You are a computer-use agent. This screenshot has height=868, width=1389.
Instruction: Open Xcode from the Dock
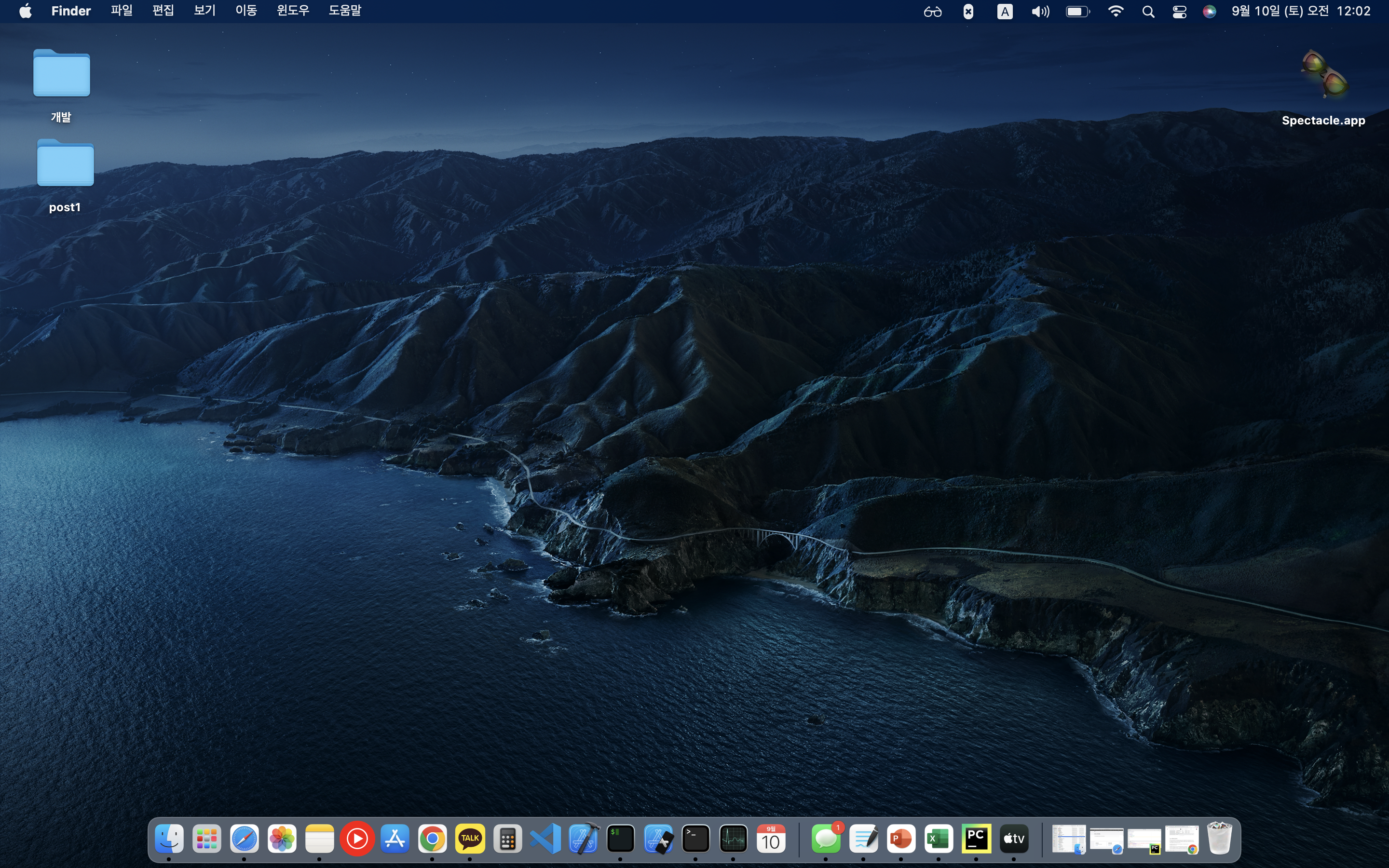583,839
